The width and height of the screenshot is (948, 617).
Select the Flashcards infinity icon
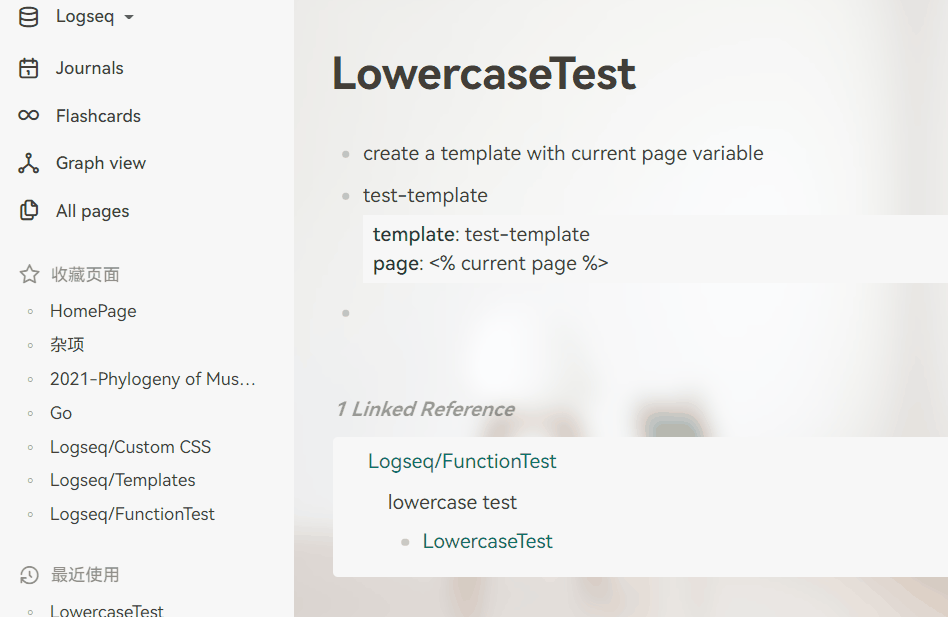click(28, 115)
